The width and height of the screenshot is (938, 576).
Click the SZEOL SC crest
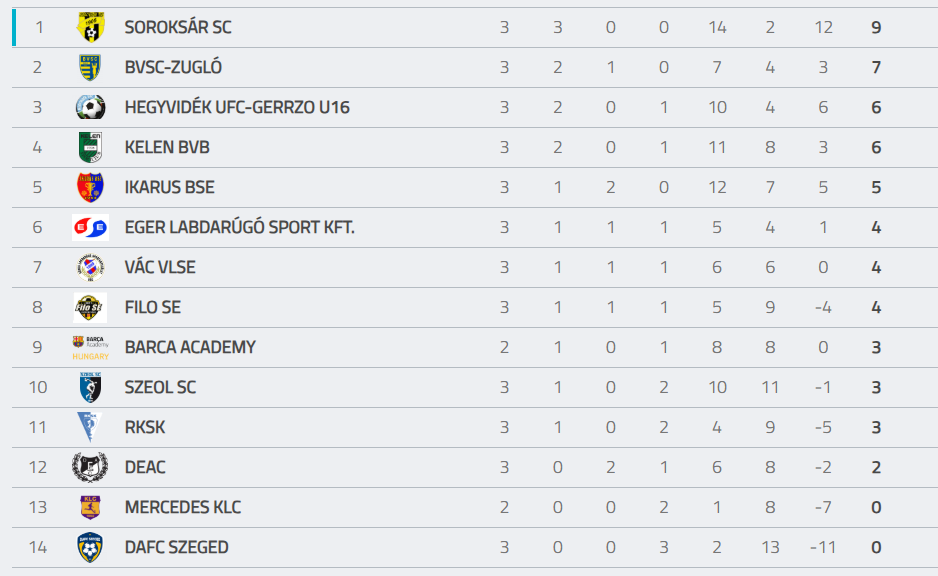pos(90,387)
